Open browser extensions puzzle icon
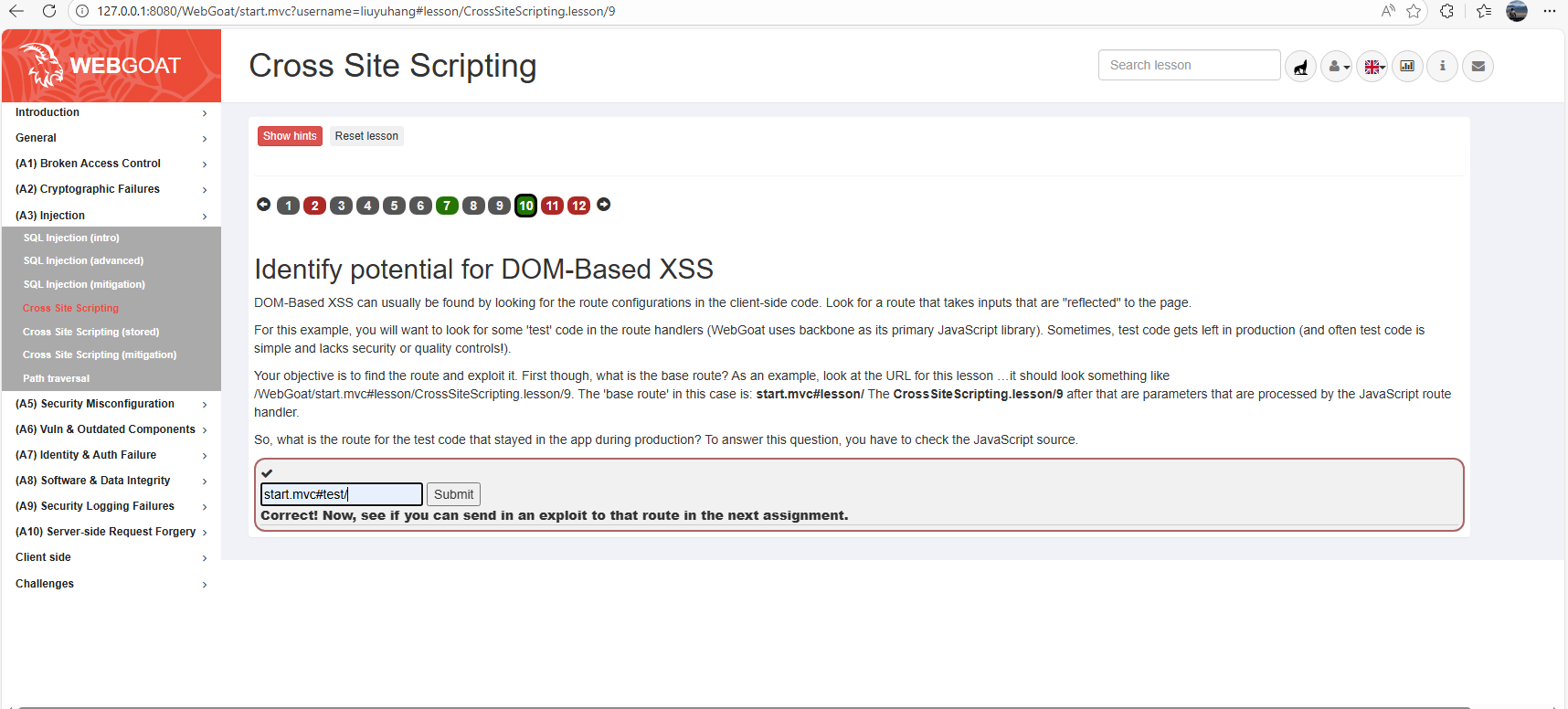The height and width of the screenshot is (709, 1568). (x=1446, y=11)
